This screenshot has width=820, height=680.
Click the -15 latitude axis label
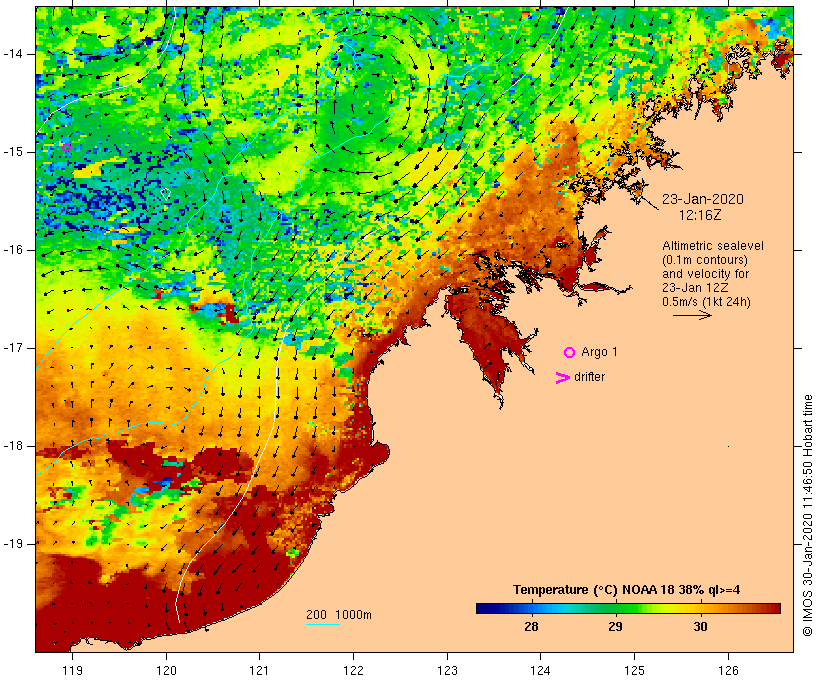tap(13, 152)
